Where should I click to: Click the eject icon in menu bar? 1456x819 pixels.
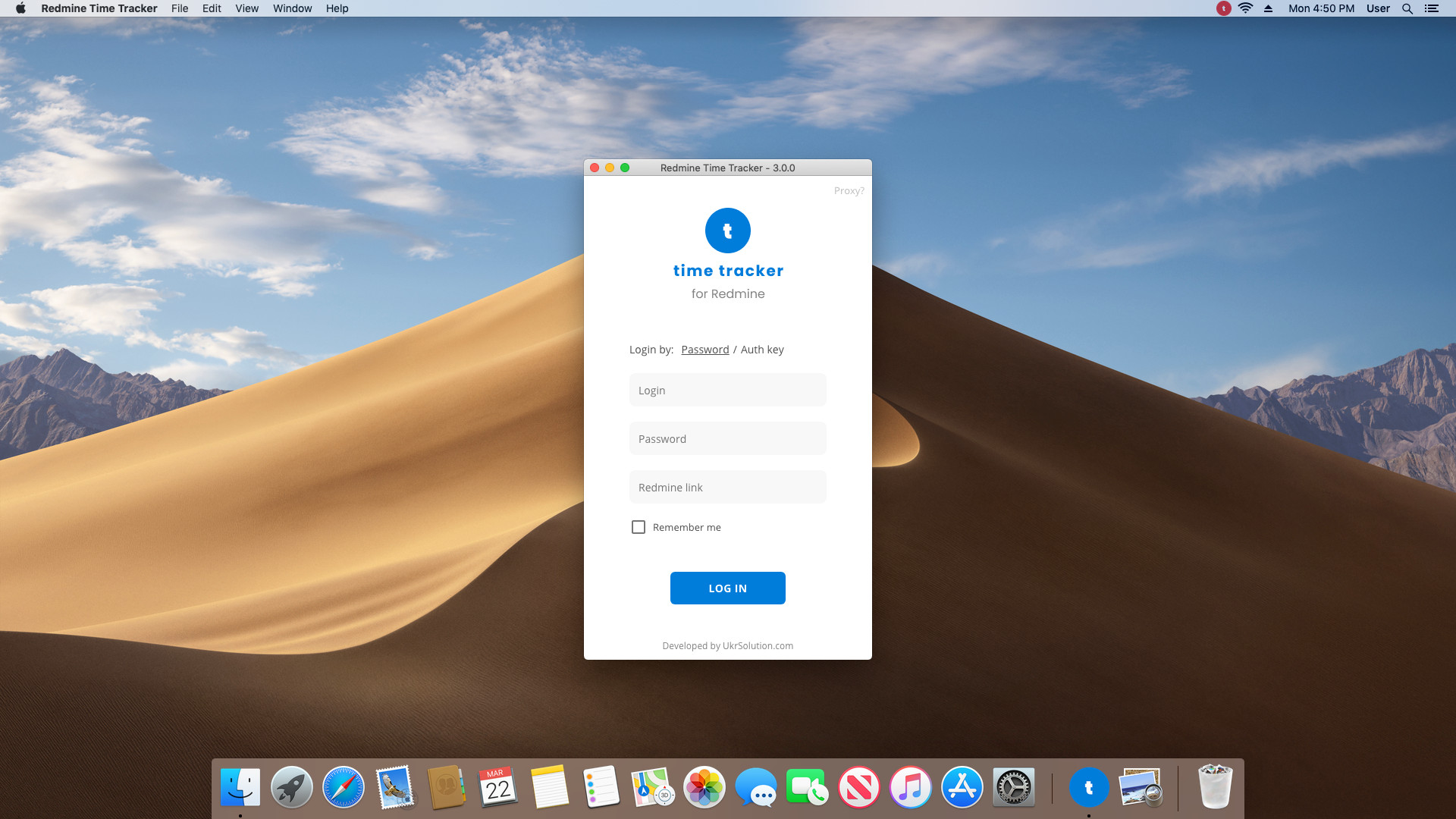1268,8
